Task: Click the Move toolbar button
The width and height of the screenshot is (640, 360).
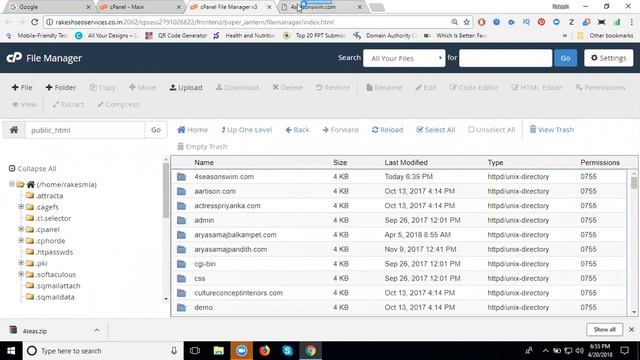Action: coord(142,87)
